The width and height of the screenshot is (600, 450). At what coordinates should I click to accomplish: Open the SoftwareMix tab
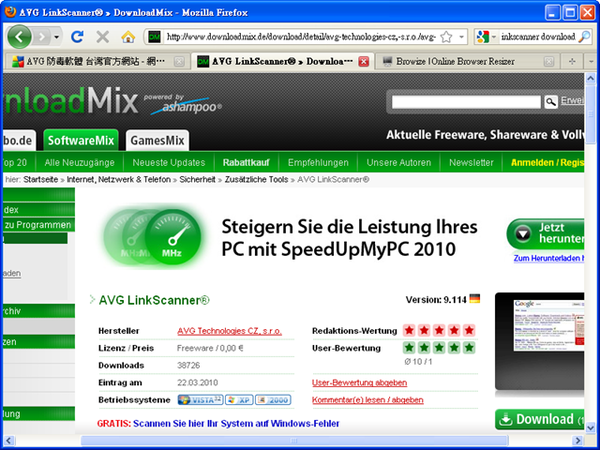tap(81, 140)
